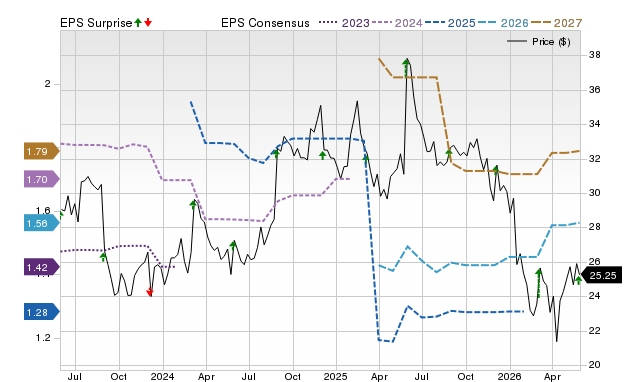
Task: Toggle the 2027 EPS consensus legend entry
Action: pos(556,23)
